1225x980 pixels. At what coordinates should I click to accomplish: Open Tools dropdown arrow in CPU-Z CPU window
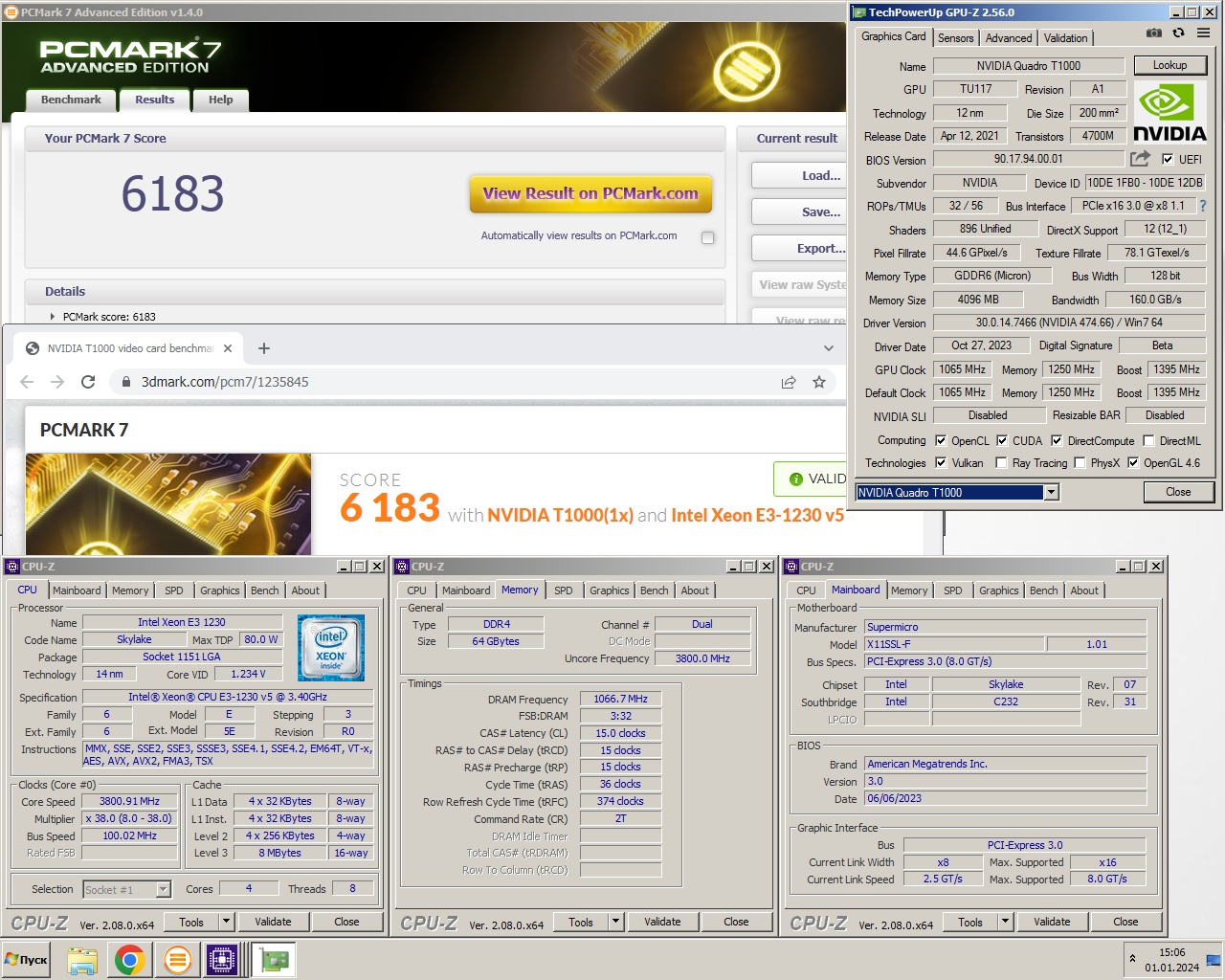(227, 922)
